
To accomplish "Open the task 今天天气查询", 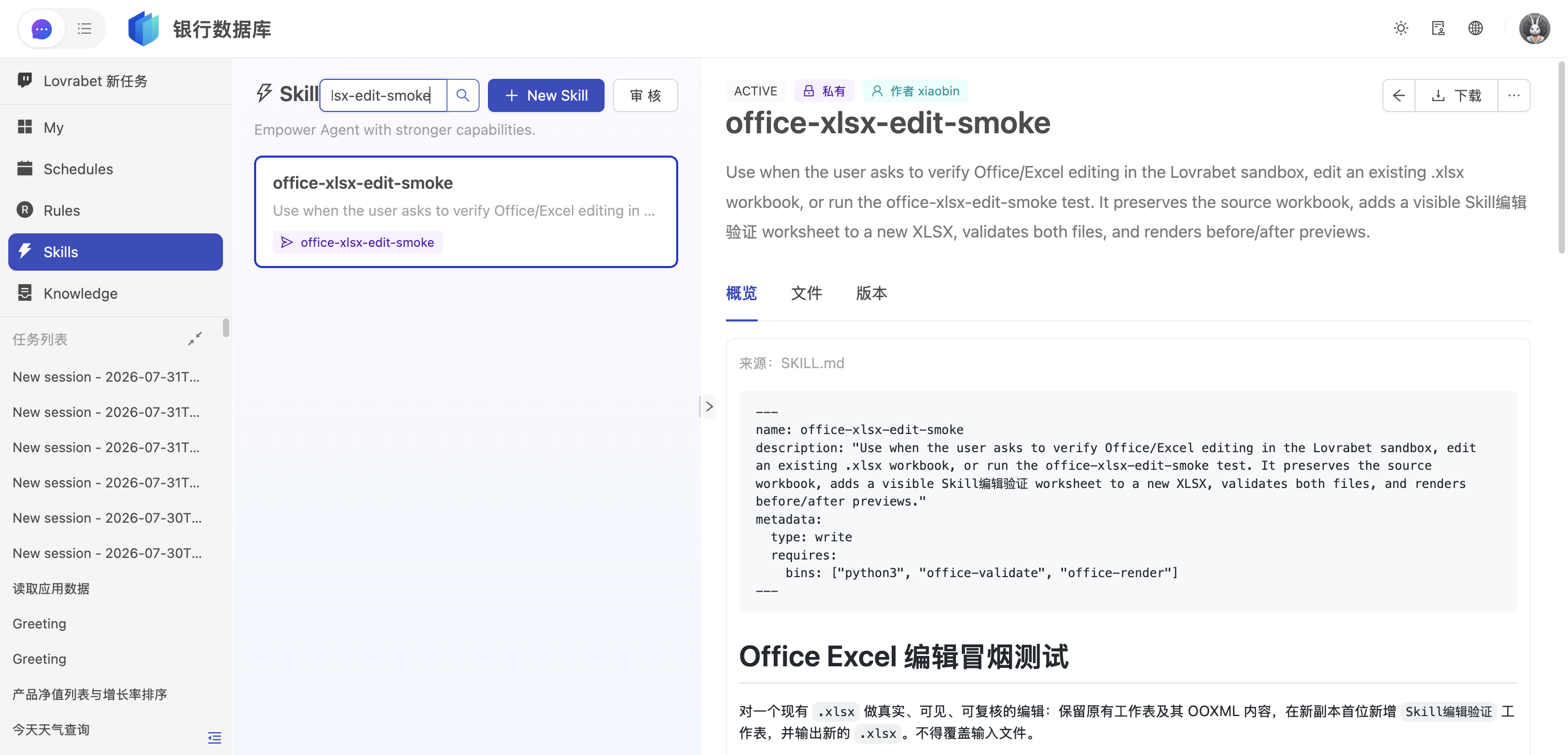I will click(x=51, y=730).
